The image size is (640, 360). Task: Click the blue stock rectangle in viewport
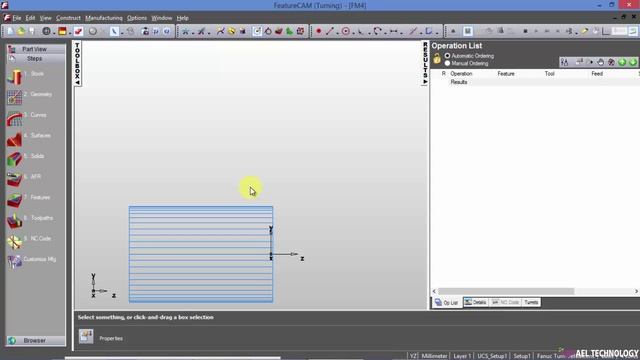[x=201, y=254]
